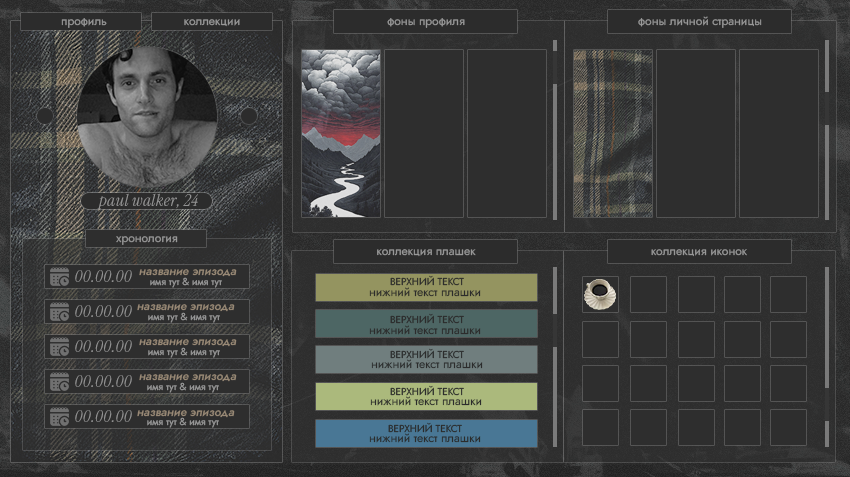Choose the plaid fabric personal page background
This screenshot has height=477, width=850.
[x=613, y=133]
